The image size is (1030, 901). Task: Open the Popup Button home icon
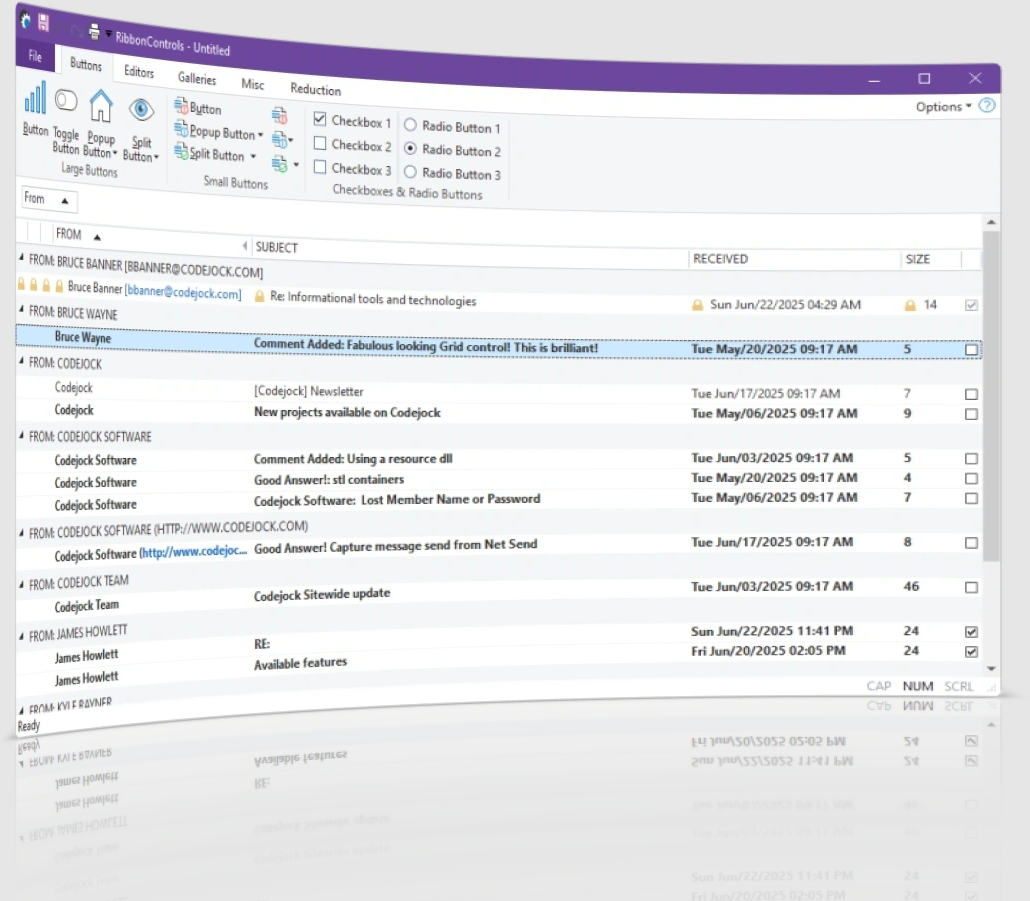point(101,112)
